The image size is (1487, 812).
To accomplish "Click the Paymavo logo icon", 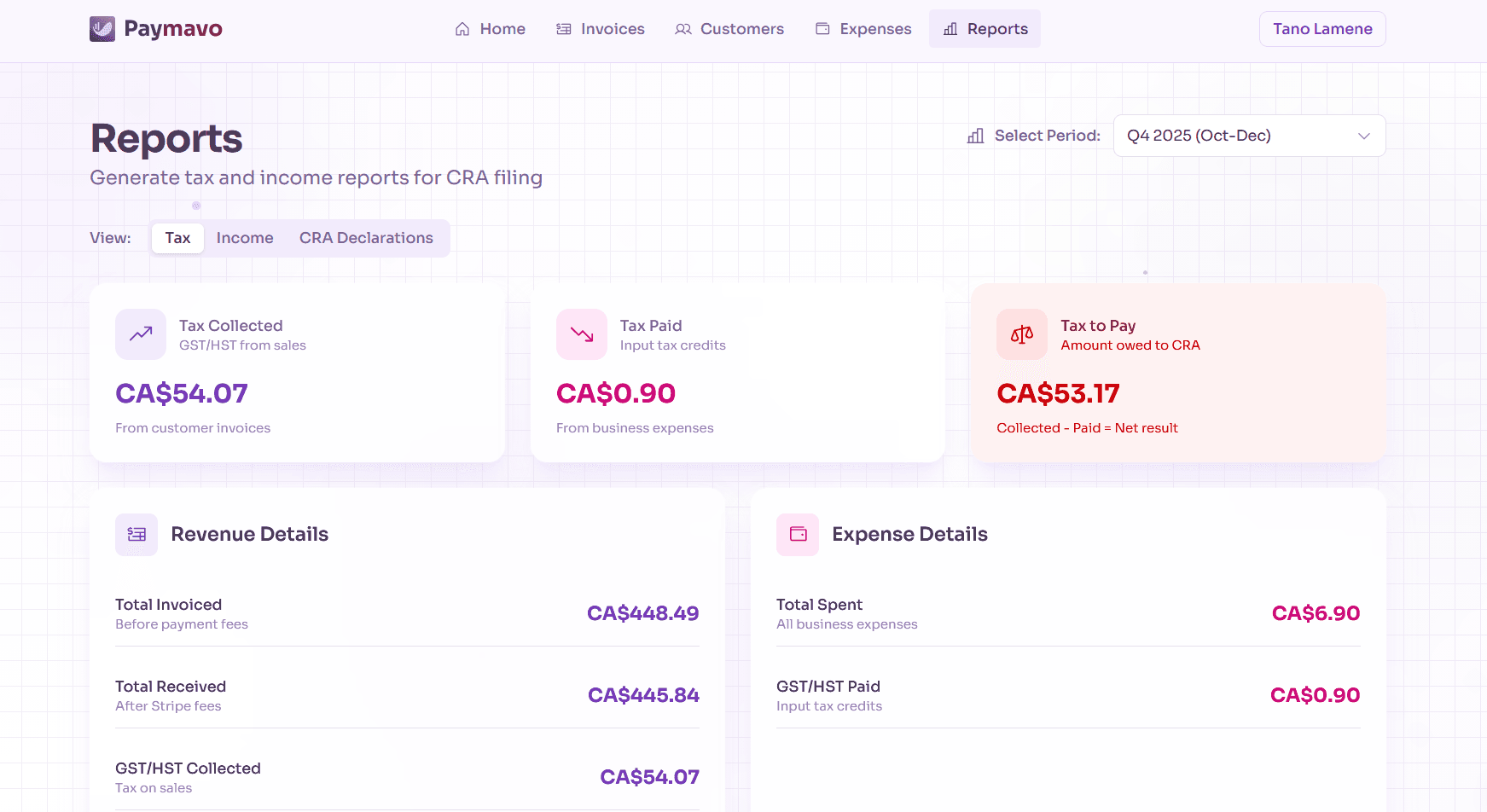I will [102, 28].
